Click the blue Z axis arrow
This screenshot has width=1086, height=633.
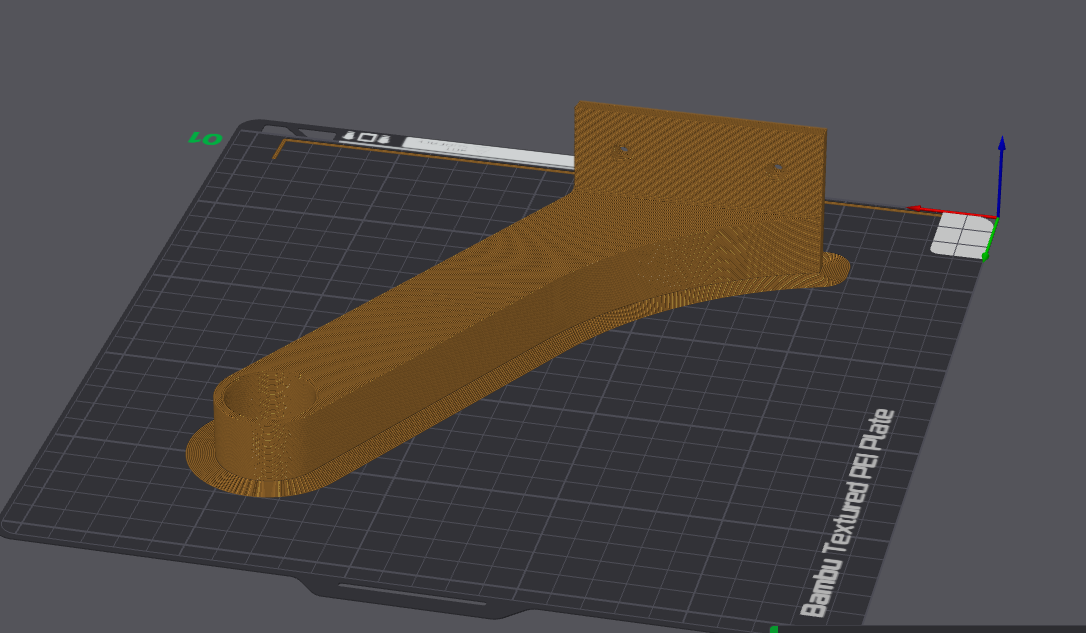(1001, 177)
